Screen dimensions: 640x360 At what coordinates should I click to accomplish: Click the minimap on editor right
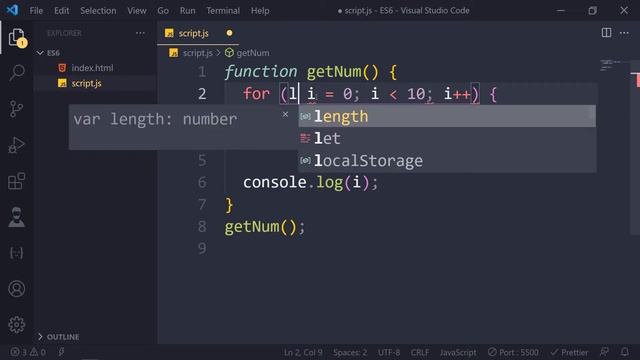(x=610, y=65)
